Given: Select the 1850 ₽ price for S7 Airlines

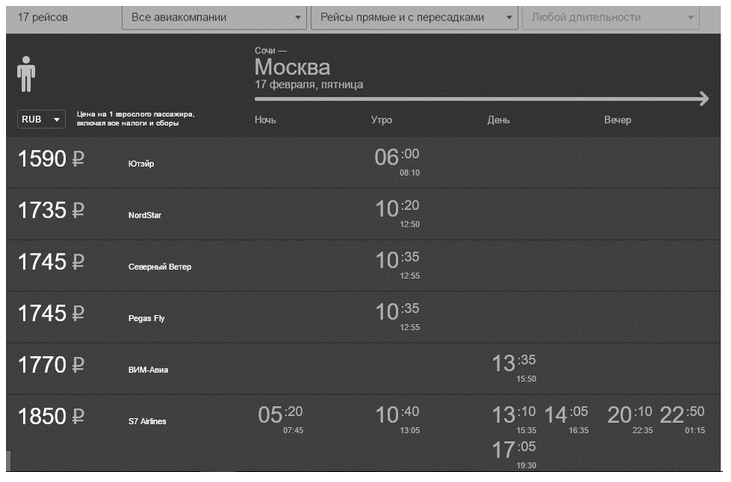Looking at the screenshot, I should click(51, 416).
